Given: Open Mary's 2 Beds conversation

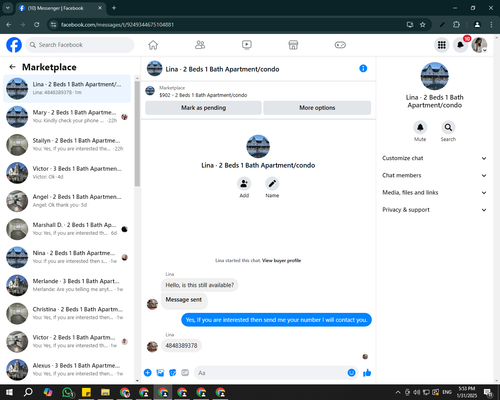Looking at the screenshot, I should [67, 117].
